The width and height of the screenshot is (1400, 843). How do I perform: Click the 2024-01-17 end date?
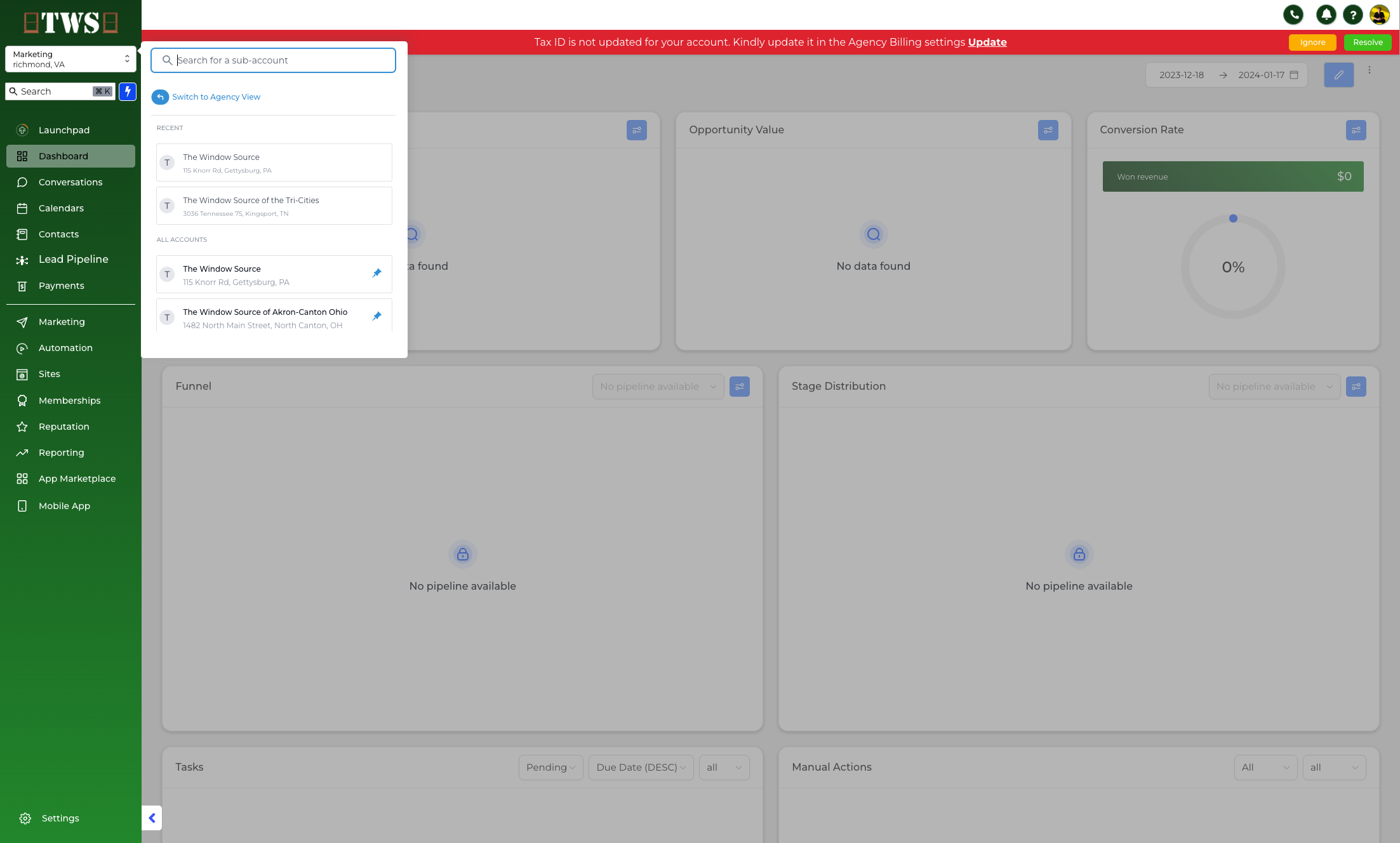pyautogui.click(x=1261, y=75)
